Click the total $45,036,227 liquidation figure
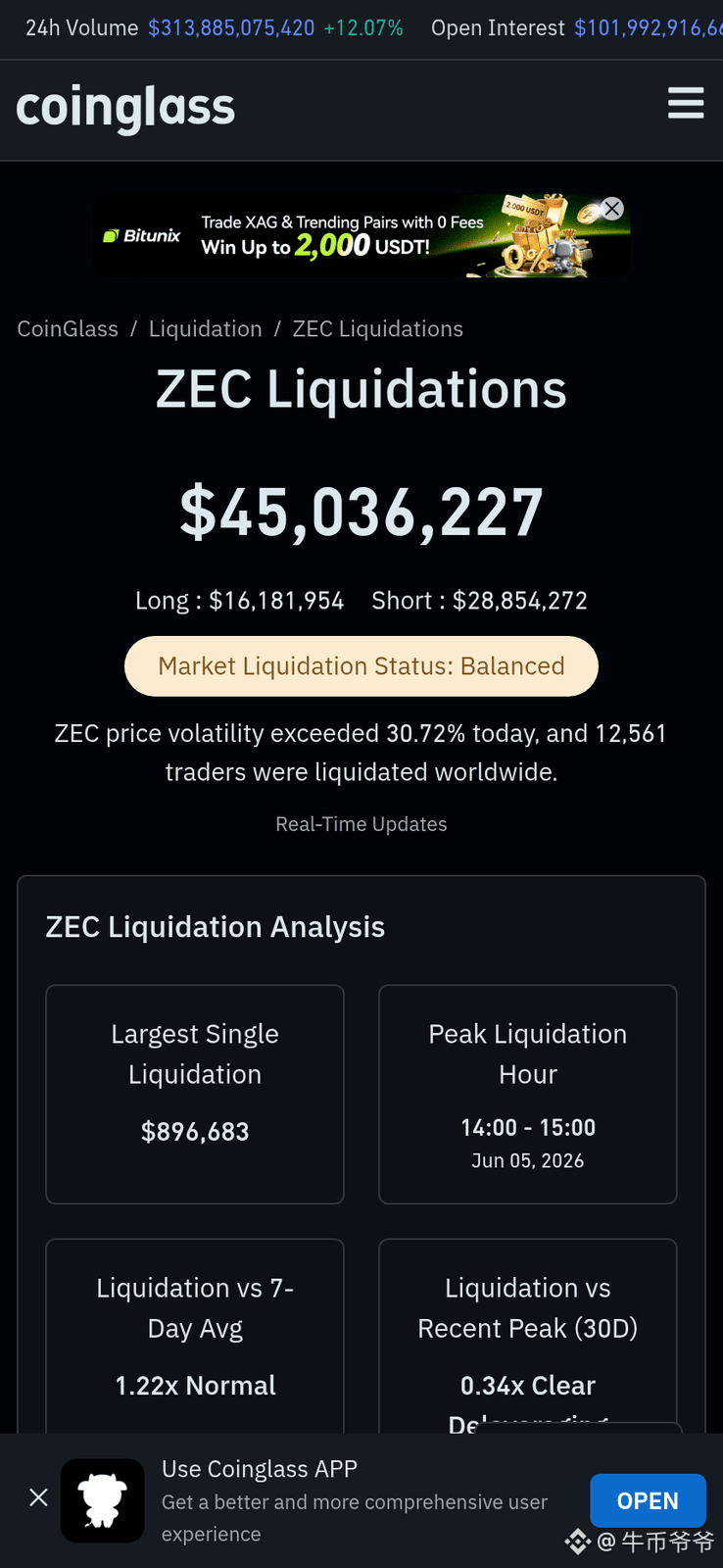The image size is (723, 1568). (361, 513)
